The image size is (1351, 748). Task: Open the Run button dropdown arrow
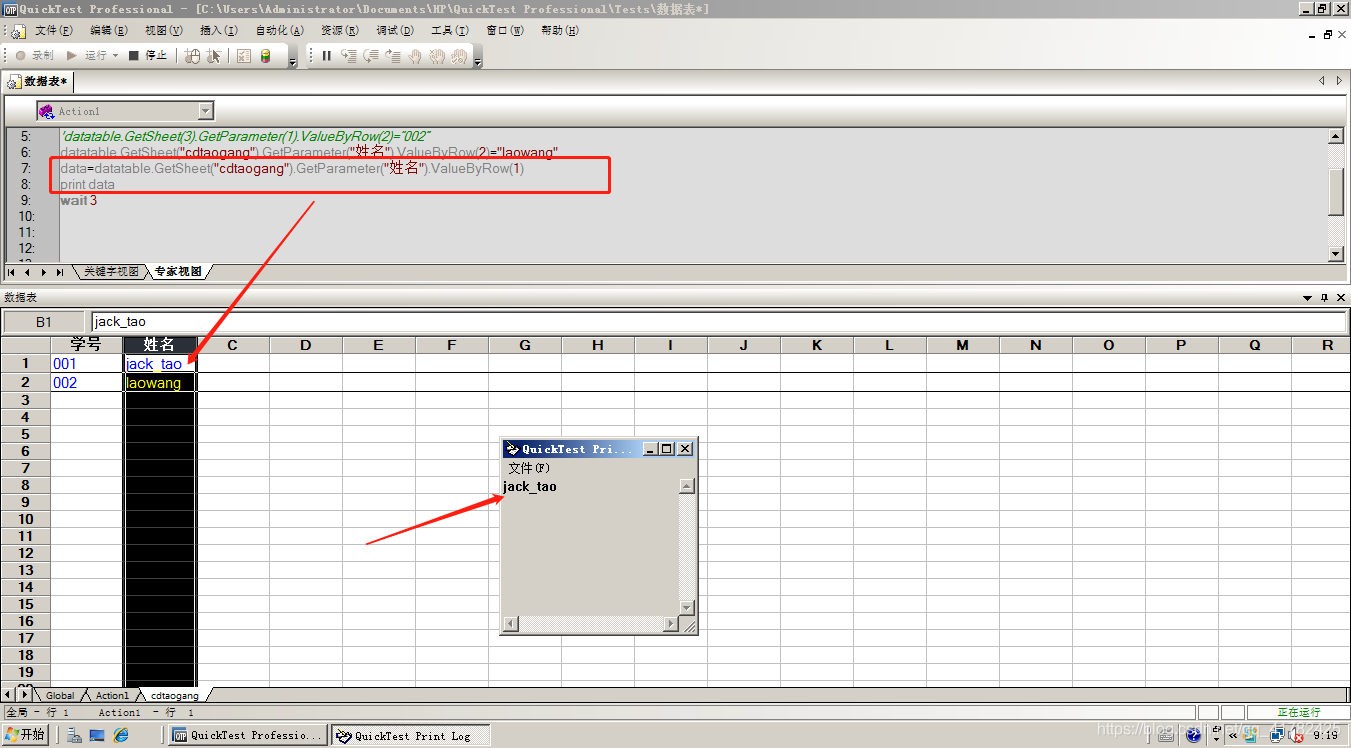pos(115,56)
